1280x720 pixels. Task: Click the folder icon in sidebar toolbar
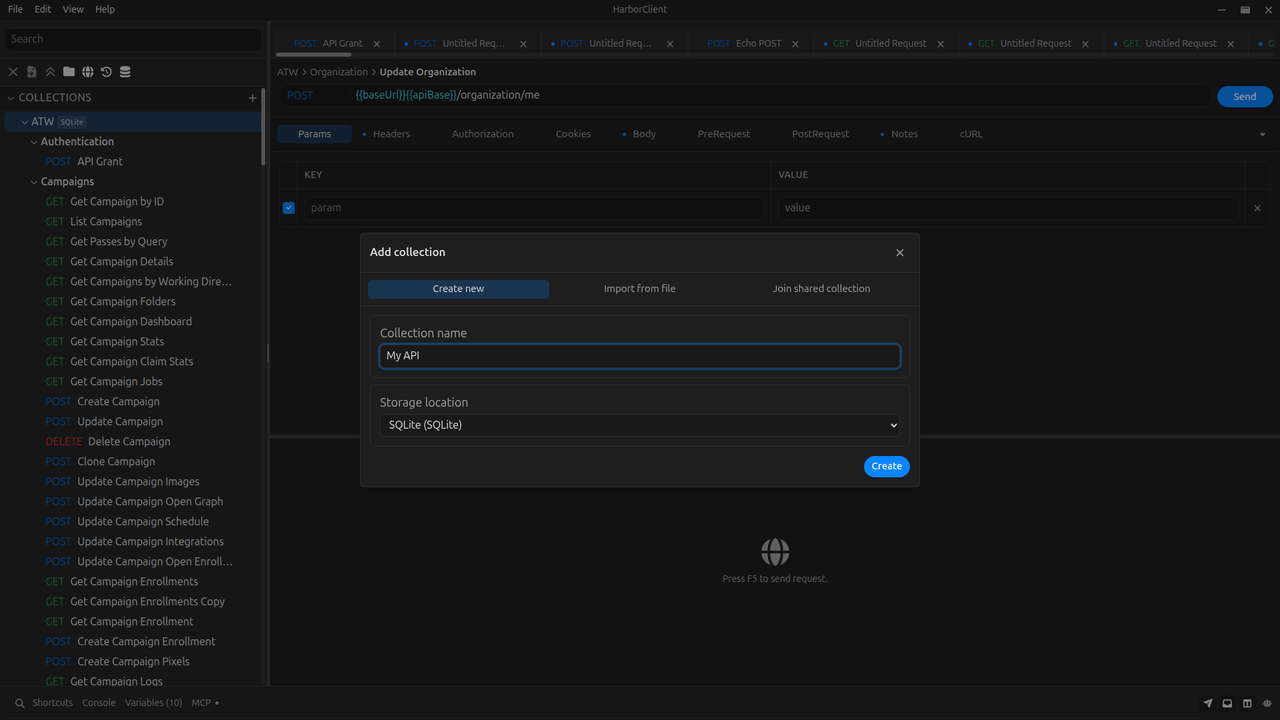pos(68,72)
